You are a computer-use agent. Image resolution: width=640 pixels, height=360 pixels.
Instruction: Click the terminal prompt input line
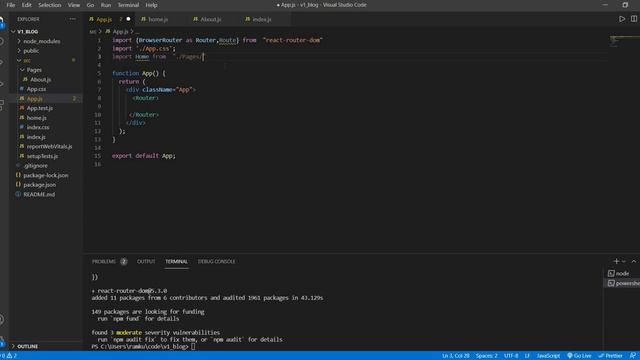pyautogui.click(x=143, y=346)
